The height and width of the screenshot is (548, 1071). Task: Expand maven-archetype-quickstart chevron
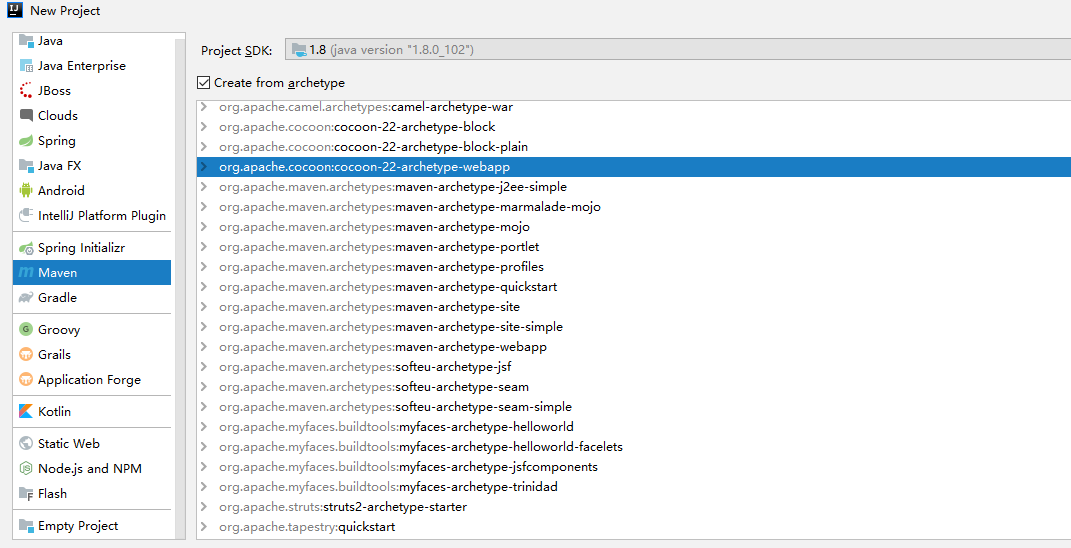tap(204, 287)
